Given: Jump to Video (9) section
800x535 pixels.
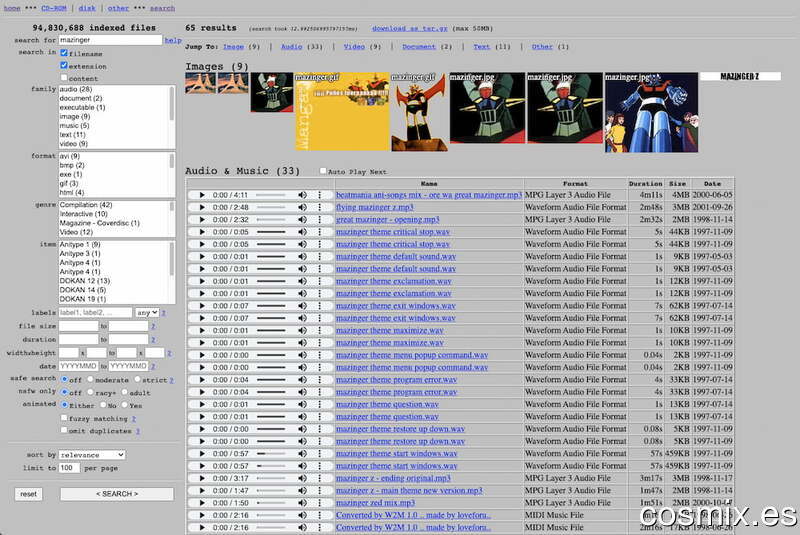Looking at the screenshot, I should (354, 46).
